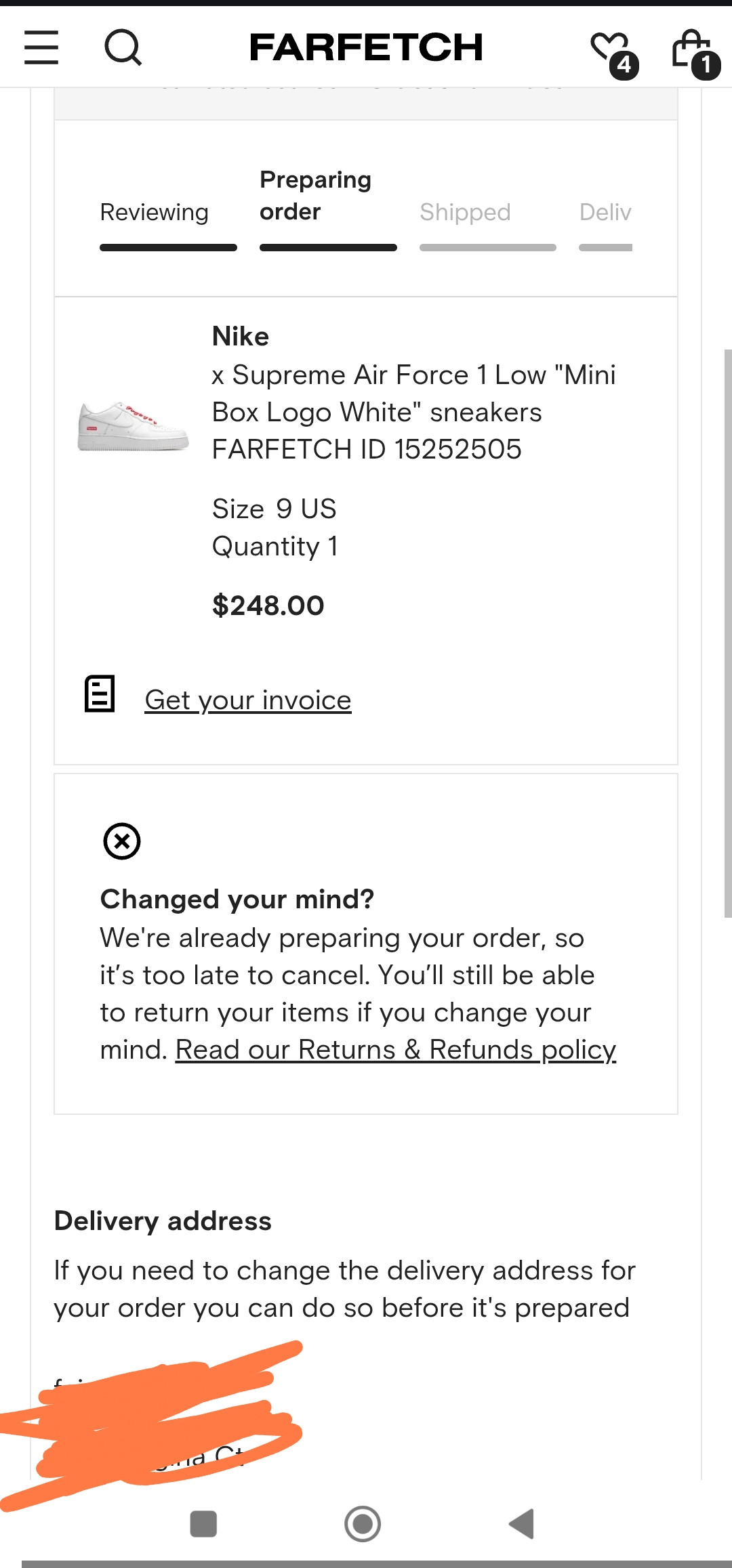Viewport: 732px width, 1568px height.
Task: Select the Shipped order step
Action: (x=465, y=213)
